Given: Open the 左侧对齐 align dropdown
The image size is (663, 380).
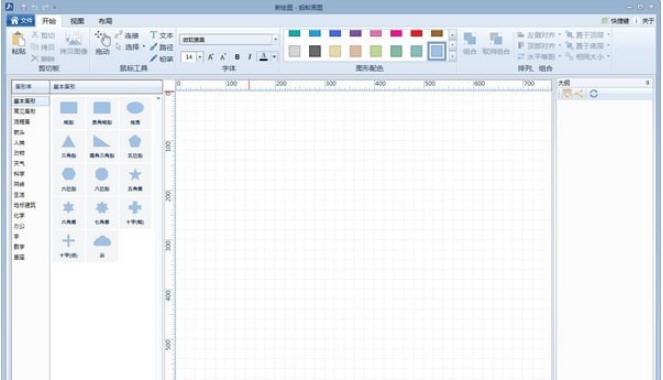Looking at the screenshot, I should click(560, 35).
